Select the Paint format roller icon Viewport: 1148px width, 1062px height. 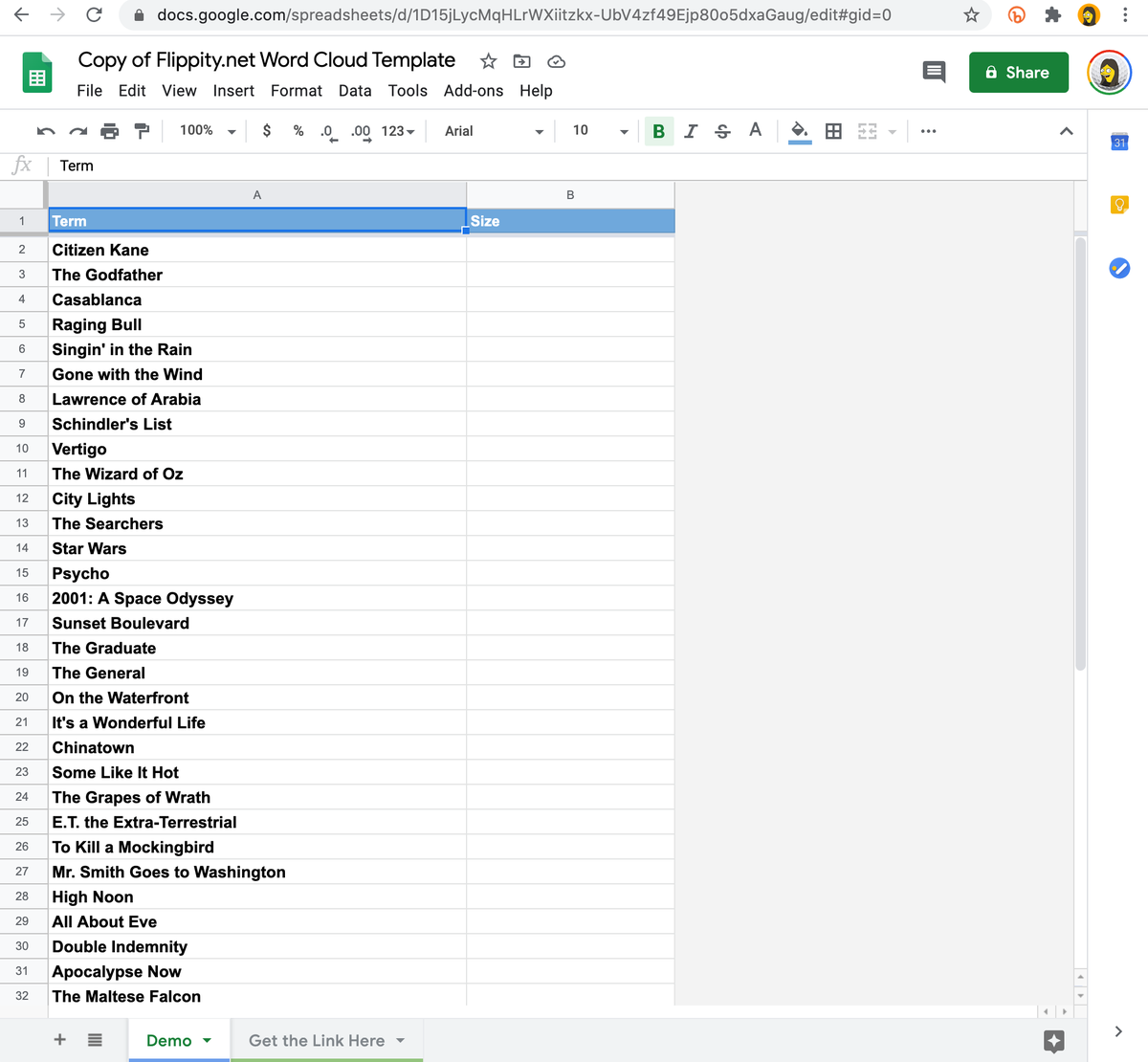point(143,131)
